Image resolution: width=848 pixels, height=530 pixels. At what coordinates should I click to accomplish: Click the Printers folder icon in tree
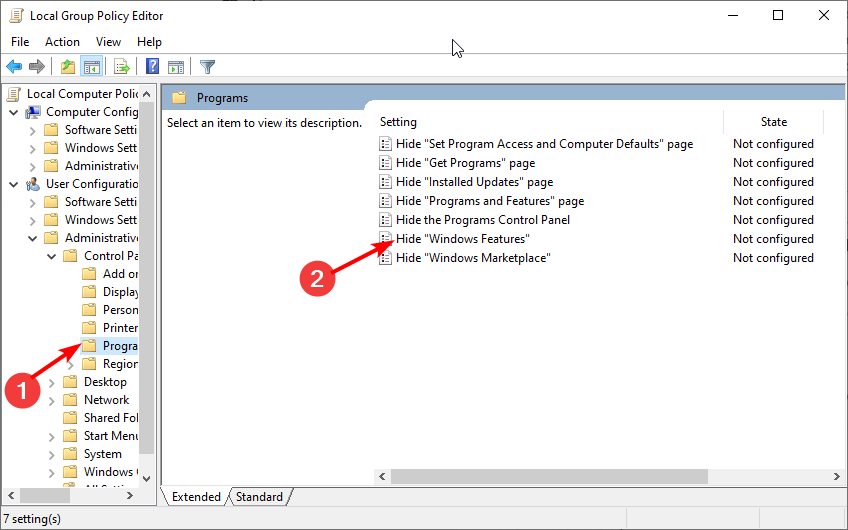89,328
